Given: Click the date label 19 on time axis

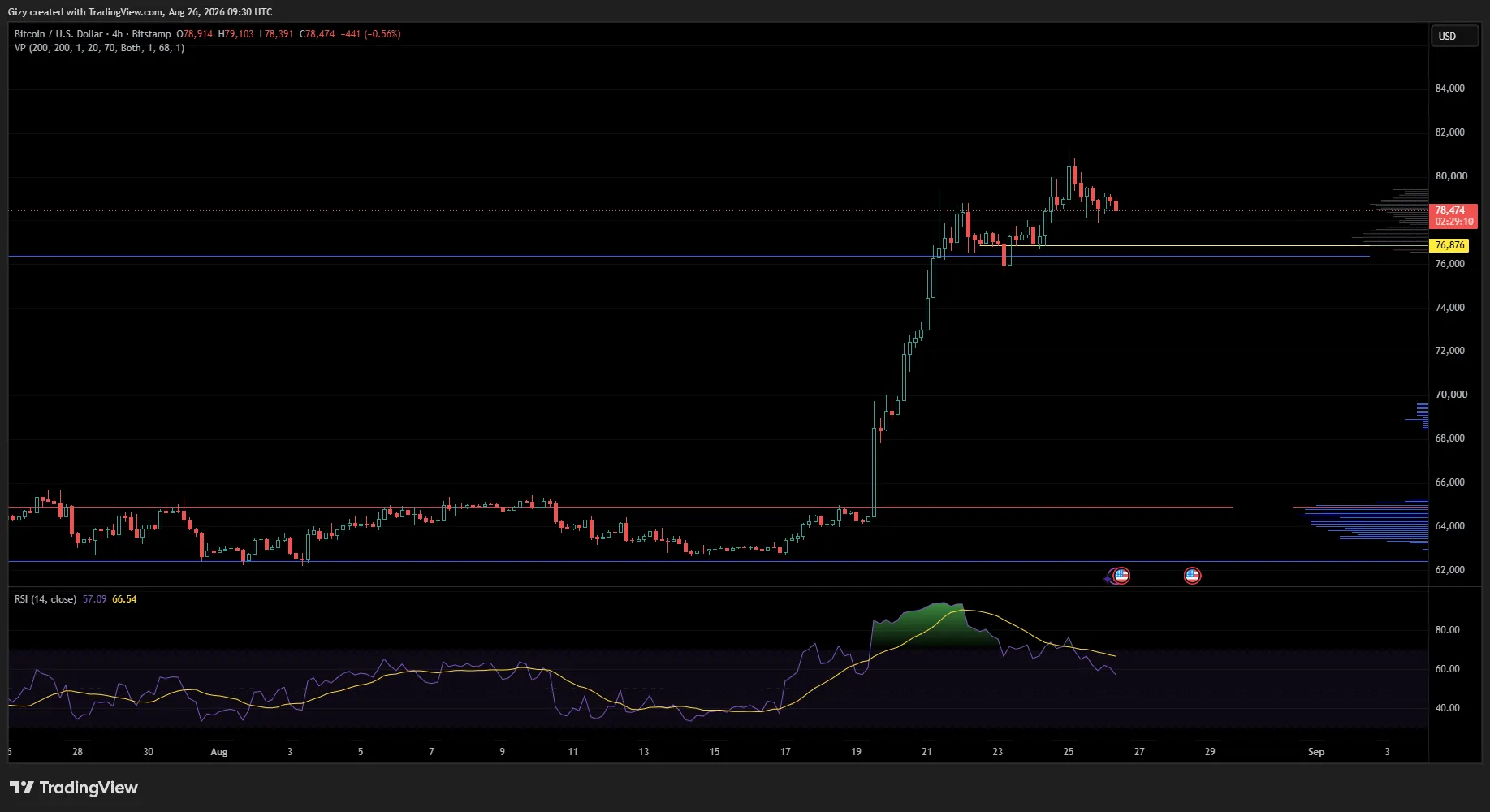Looking at the screenshot, I should 856,752.
